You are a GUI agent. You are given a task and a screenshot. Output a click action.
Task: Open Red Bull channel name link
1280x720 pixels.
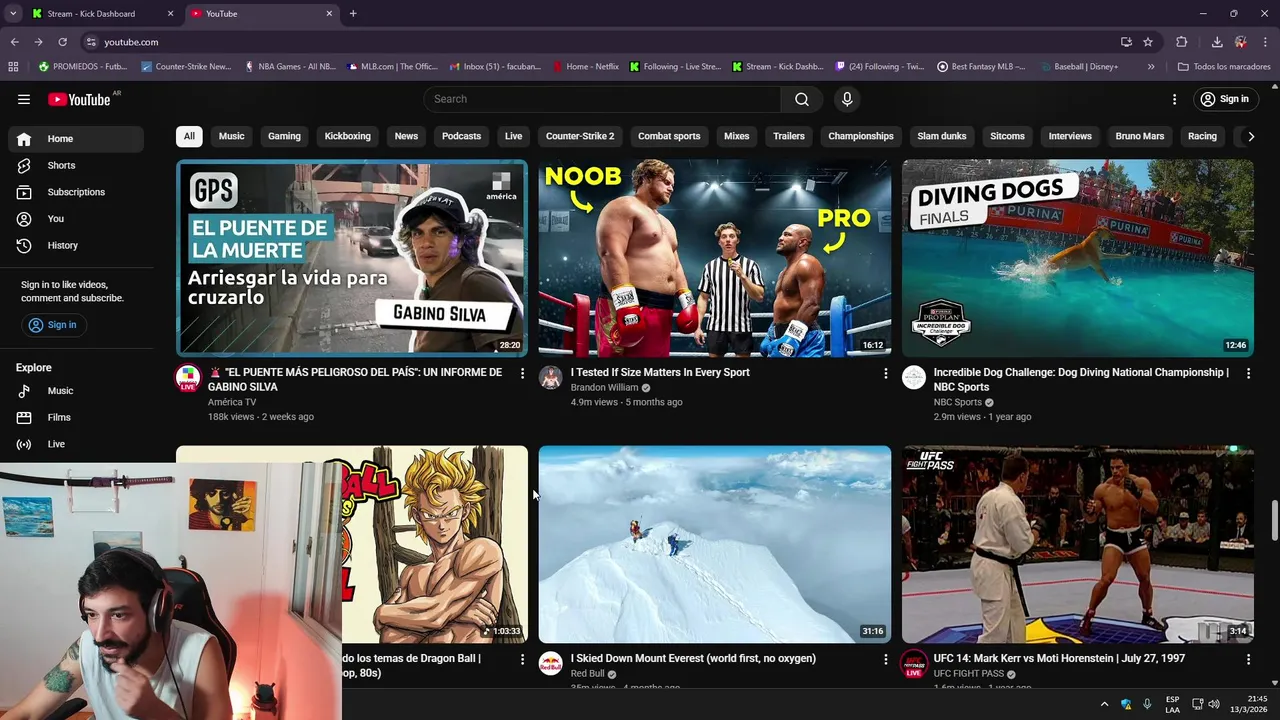(588, 673)
